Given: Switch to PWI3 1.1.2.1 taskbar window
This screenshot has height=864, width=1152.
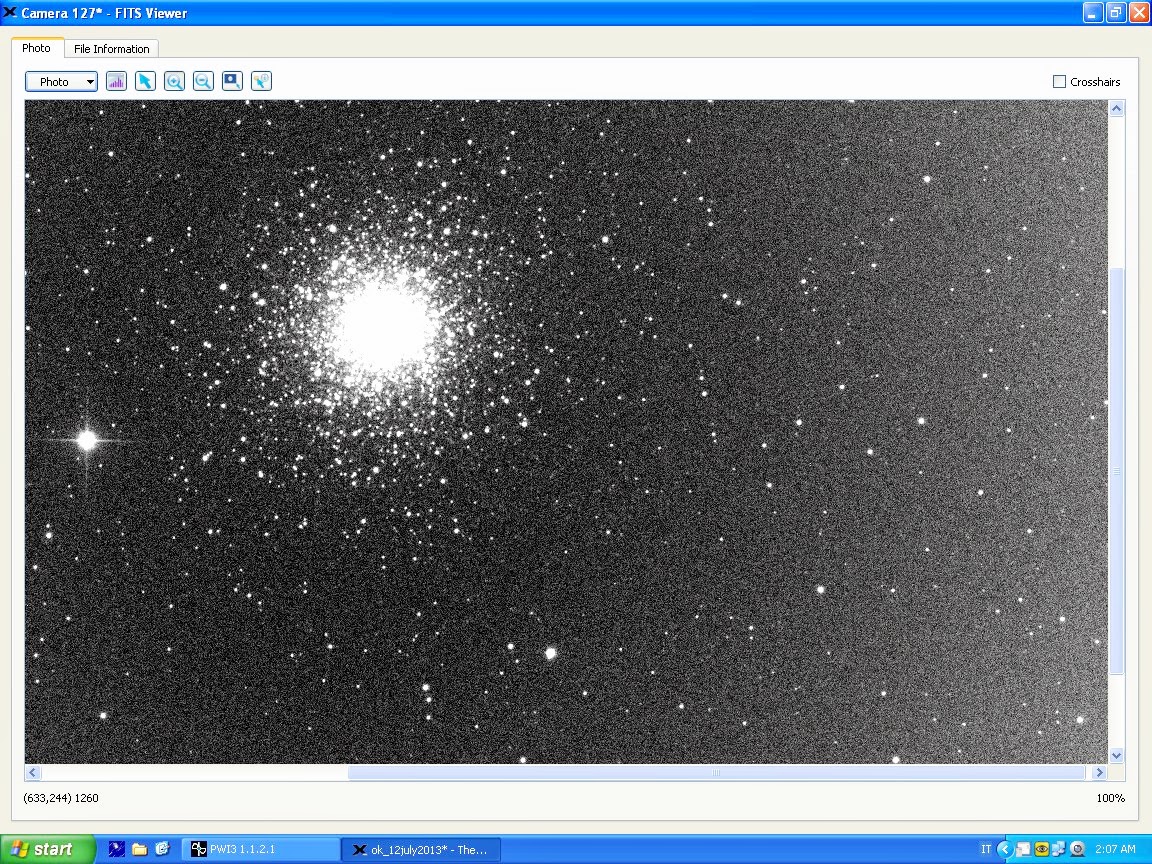Looking at the screenshot, I should (260, 849).
